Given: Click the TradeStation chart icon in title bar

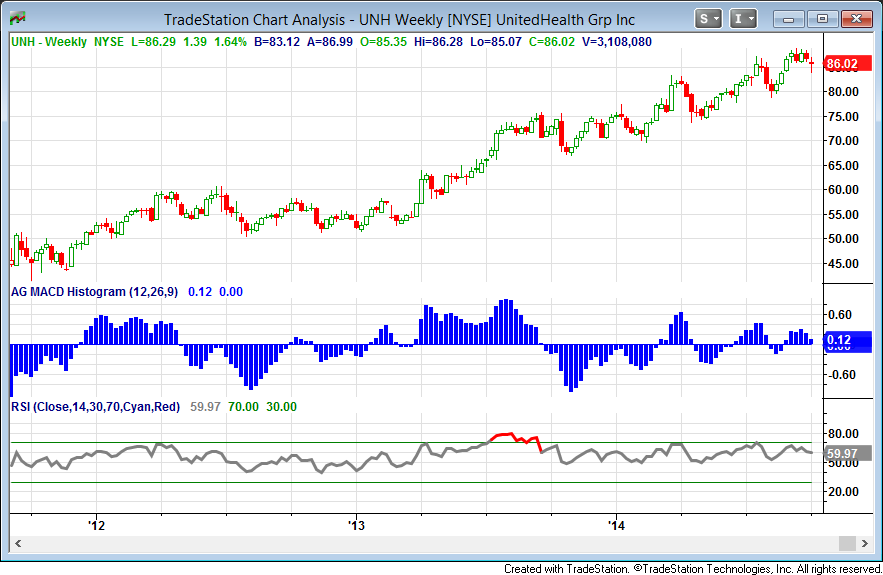Looking at the screenshot, I should pyautogui.click(x=17, y=18).
